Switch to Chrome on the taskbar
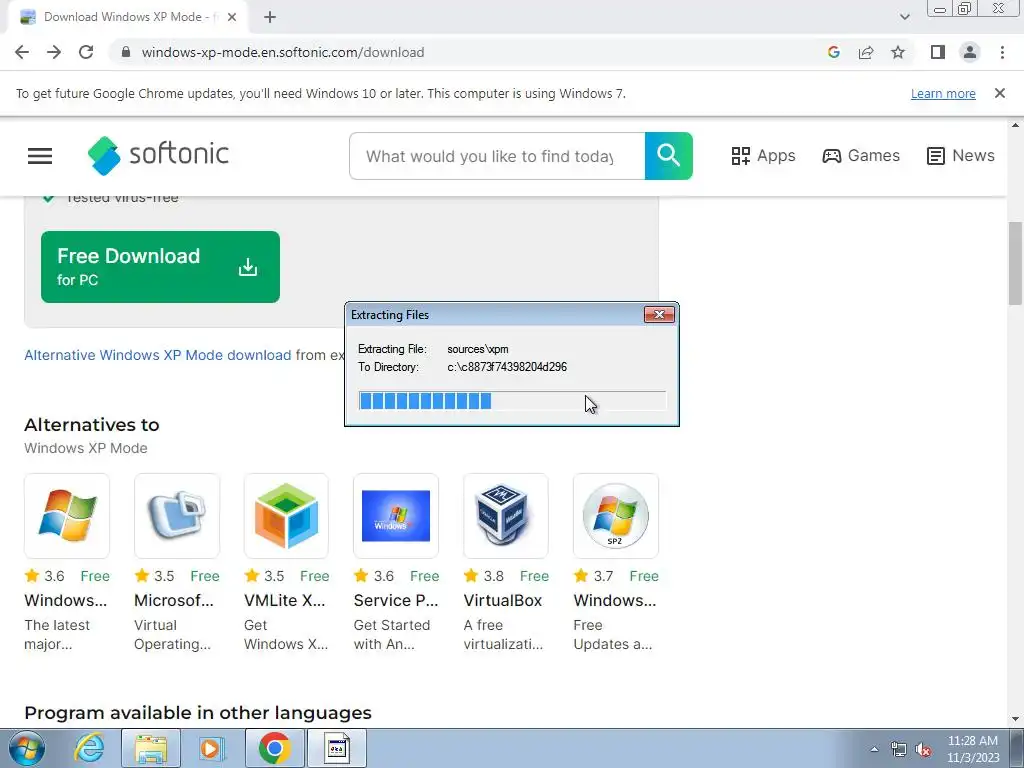This screenshot has height=768, width=1024. click(x=274, y=748)
